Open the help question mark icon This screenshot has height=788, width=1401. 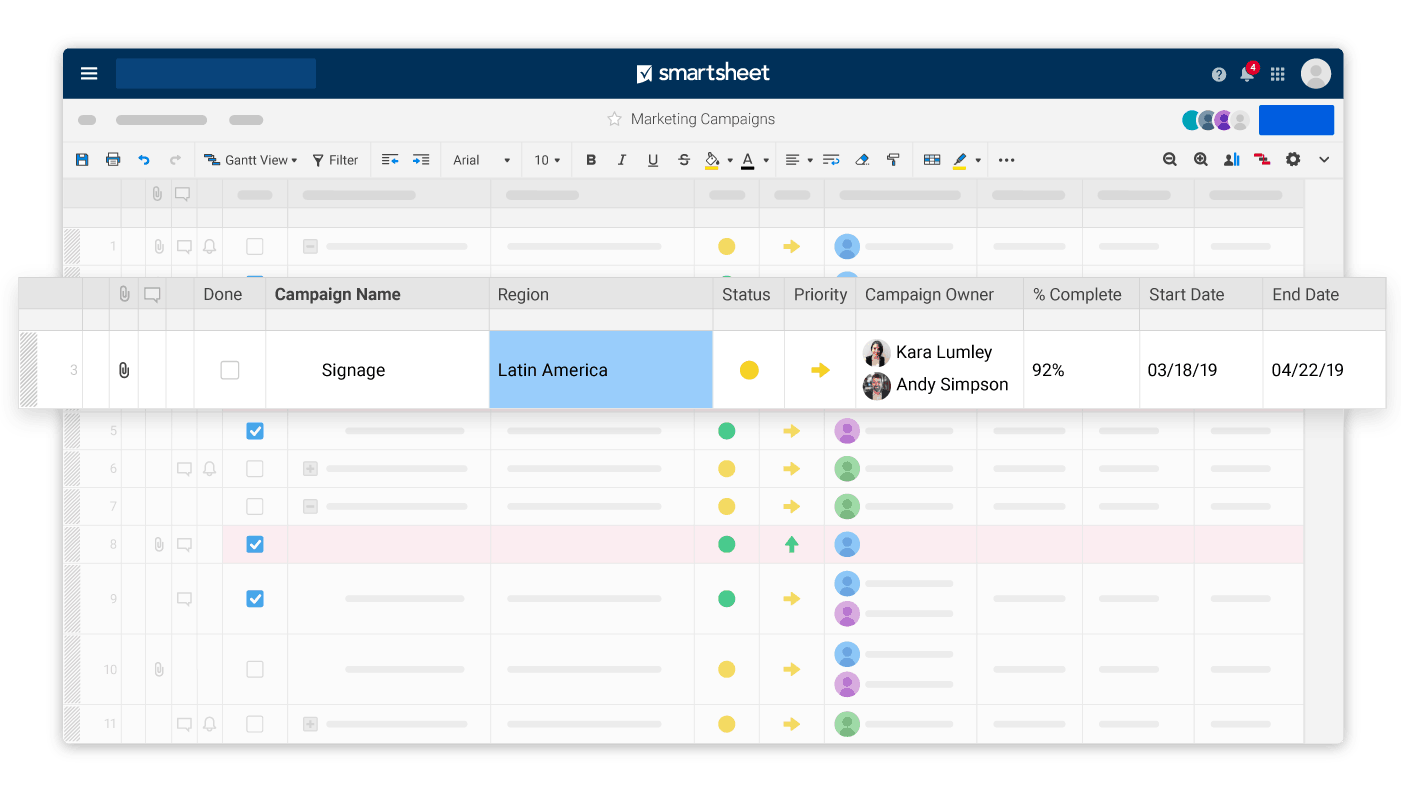pos(1218,74)
